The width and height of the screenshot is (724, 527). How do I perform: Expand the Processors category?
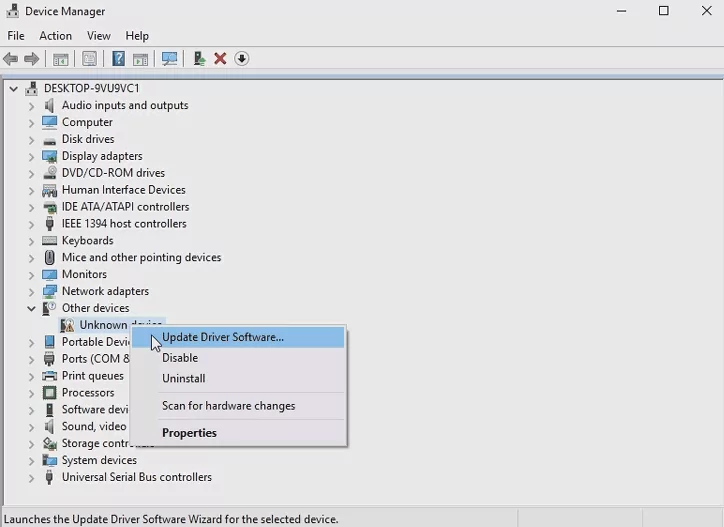31,393
